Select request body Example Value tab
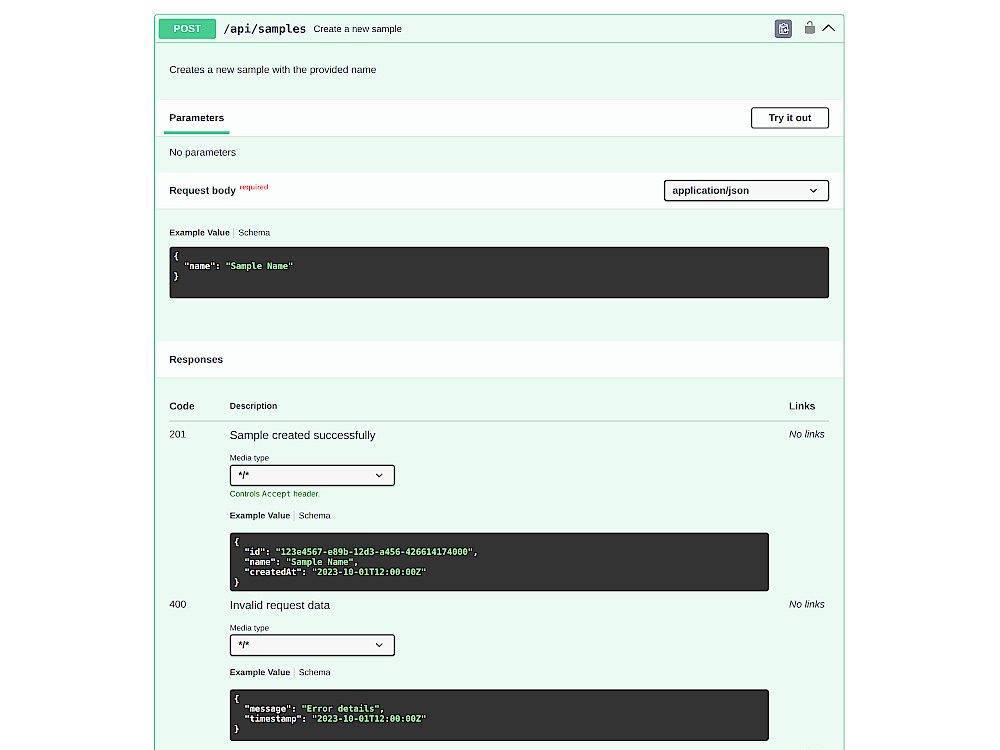Viewport: 1000px width, 750px height. [199, 233]
